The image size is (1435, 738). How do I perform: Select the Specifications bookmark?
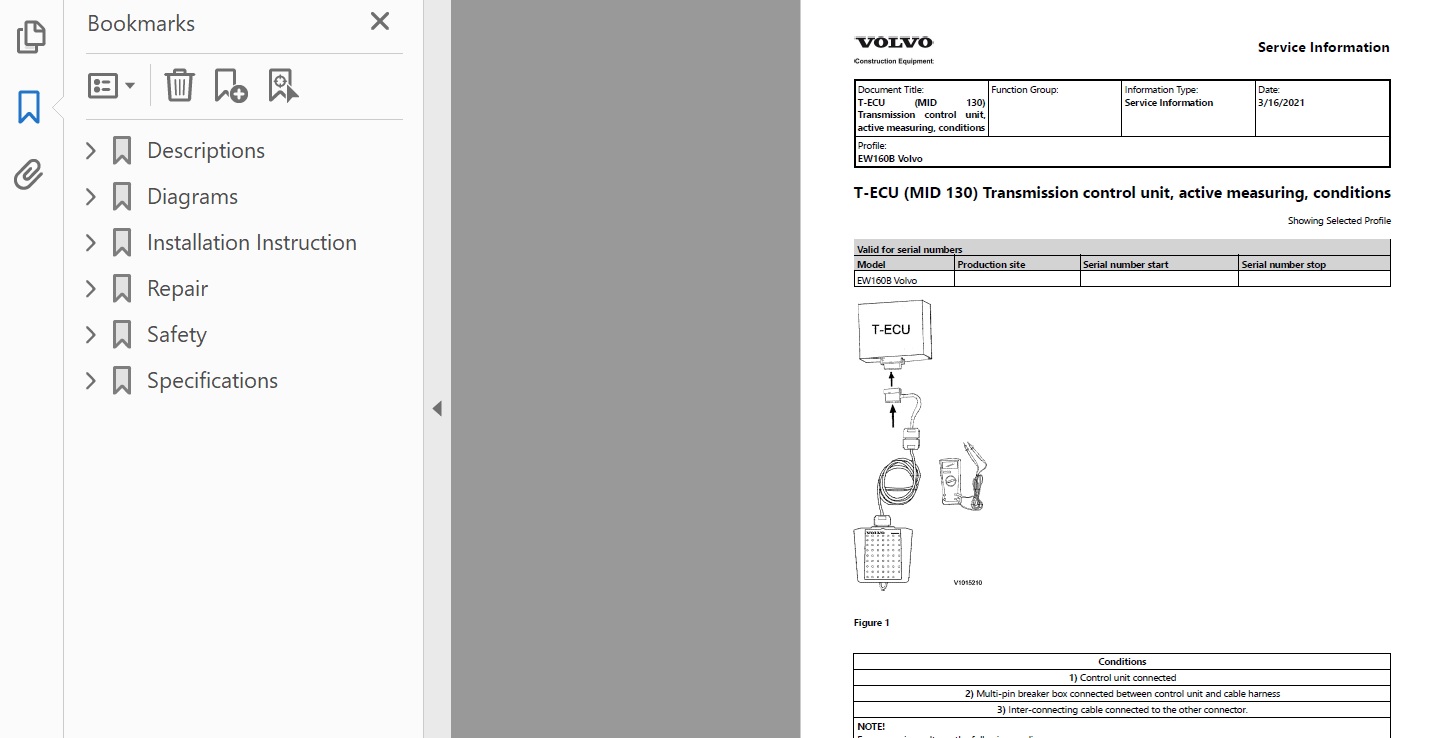click(212, 381)
